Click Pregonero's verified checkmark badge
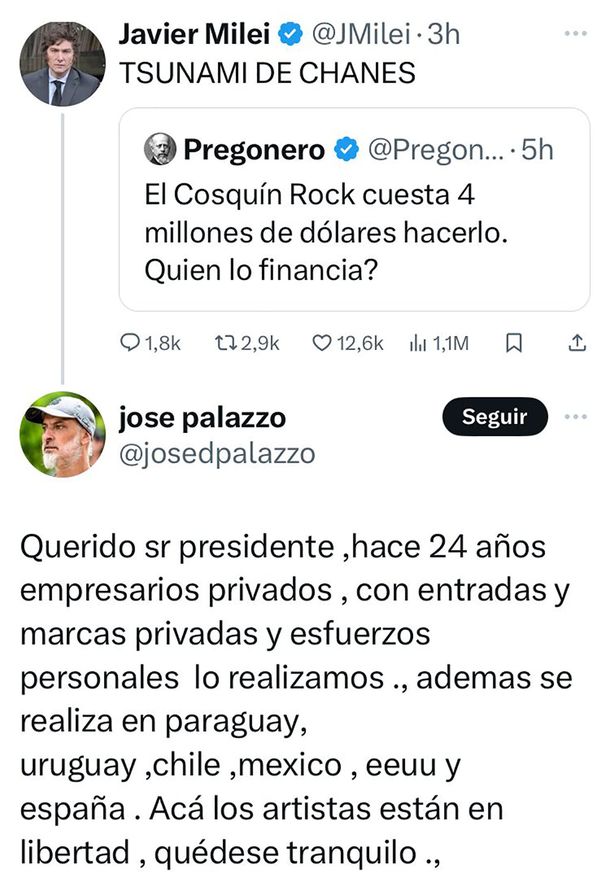 [345, 150]
